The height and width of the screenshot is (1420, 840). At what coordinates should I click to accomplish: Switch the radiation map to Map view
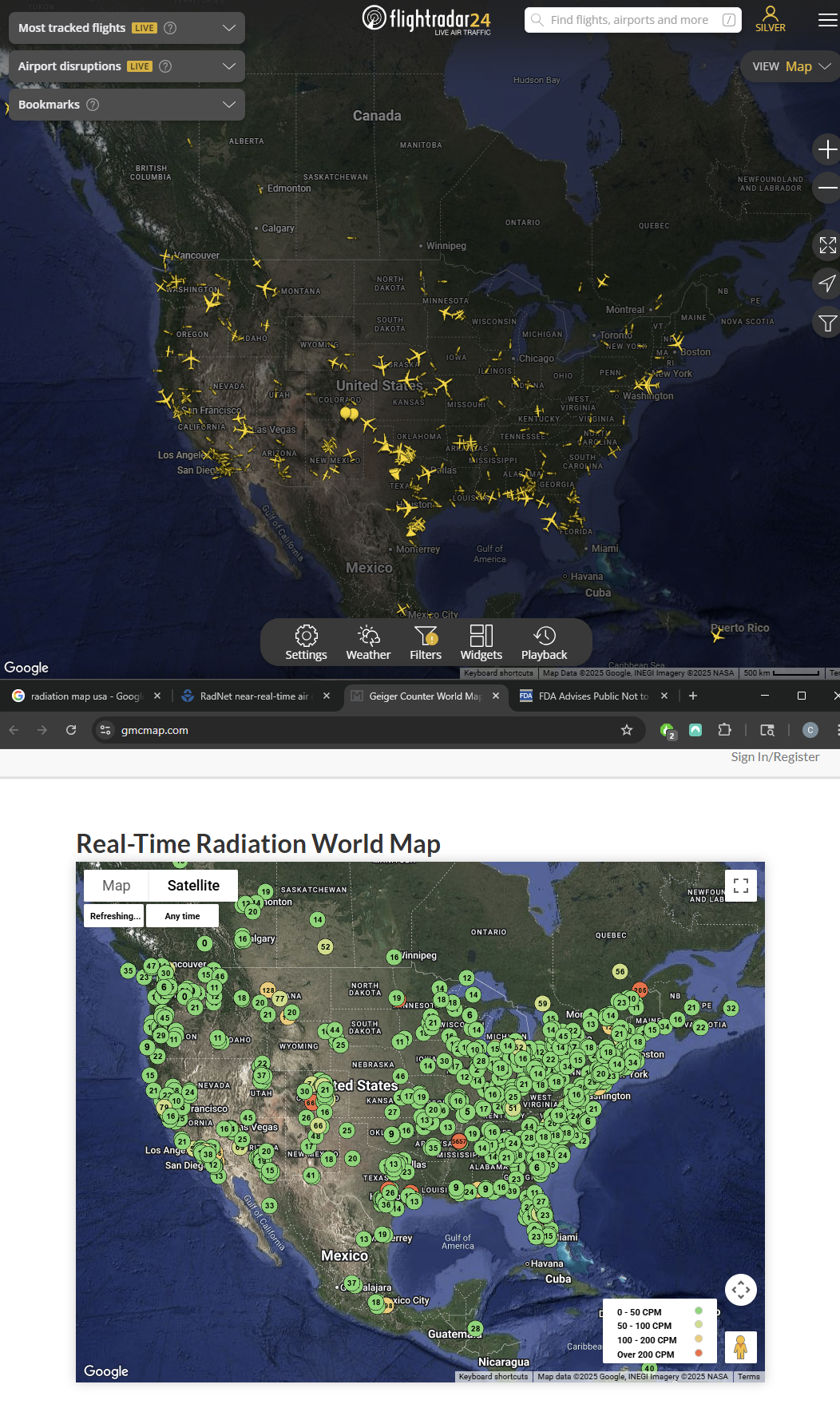pyautogui.click(x=117, y=885)
